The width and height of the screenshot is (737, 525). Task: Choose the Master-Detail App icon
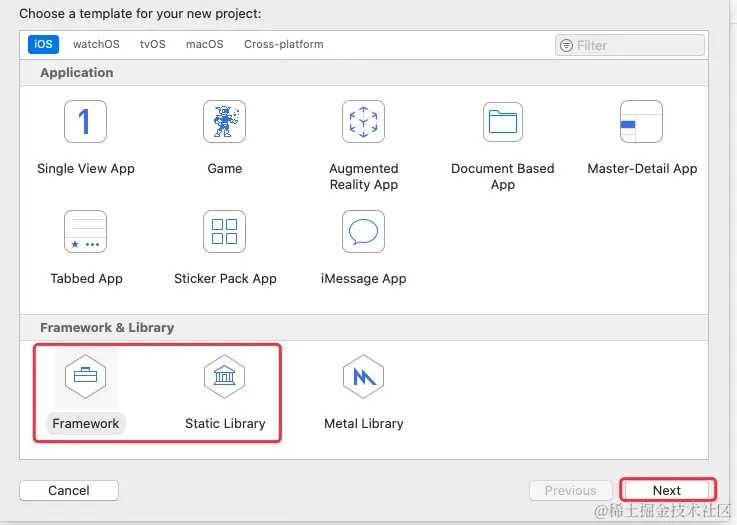tap(641, 121)
